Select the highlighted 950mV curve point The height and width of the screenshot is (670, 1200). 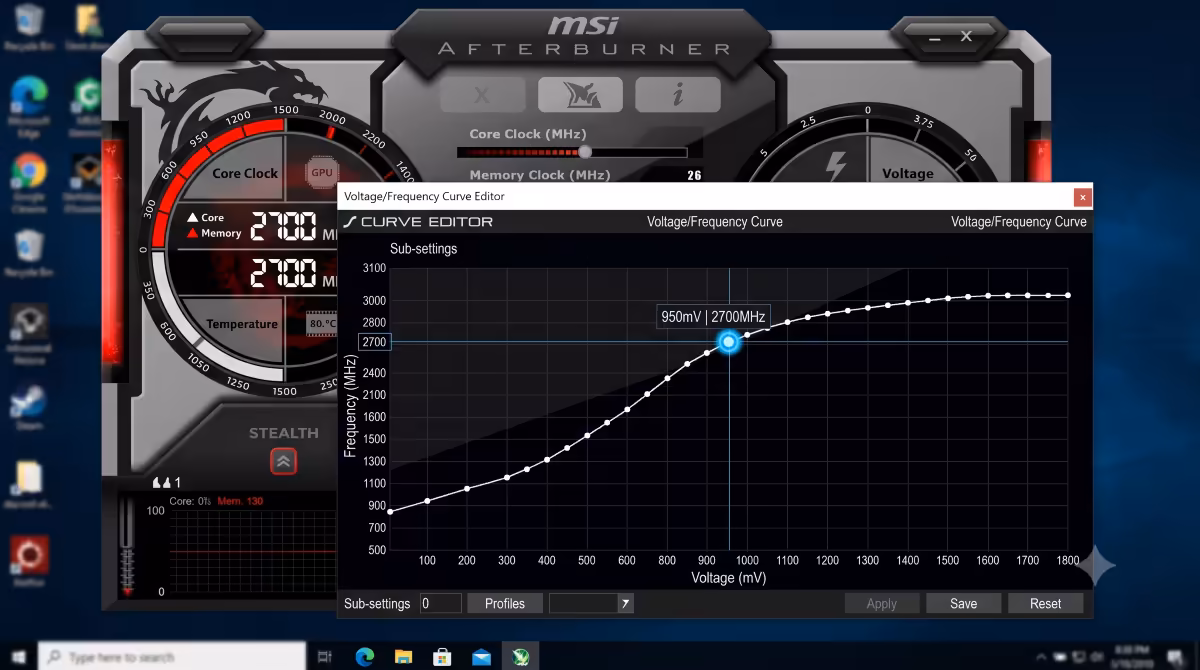coord(729,342)
